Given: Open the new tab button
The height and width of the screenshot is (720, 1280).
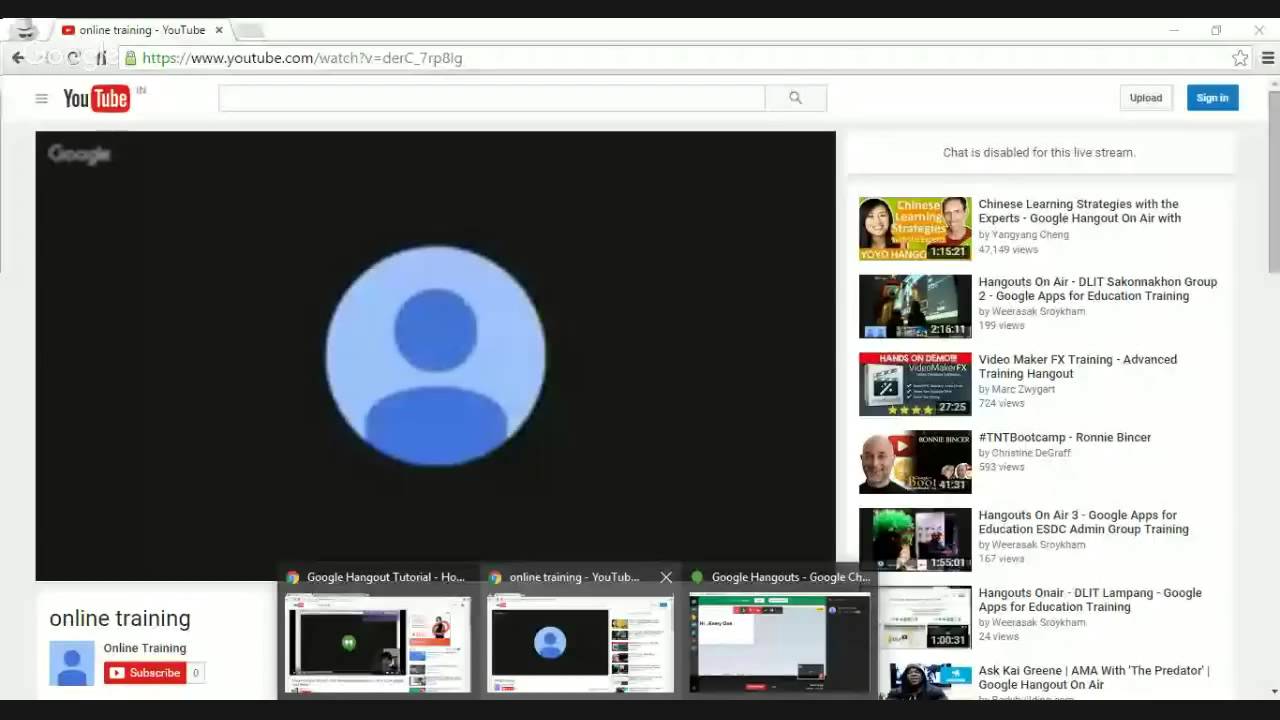Looking at the screenshot, I should 250,30.
